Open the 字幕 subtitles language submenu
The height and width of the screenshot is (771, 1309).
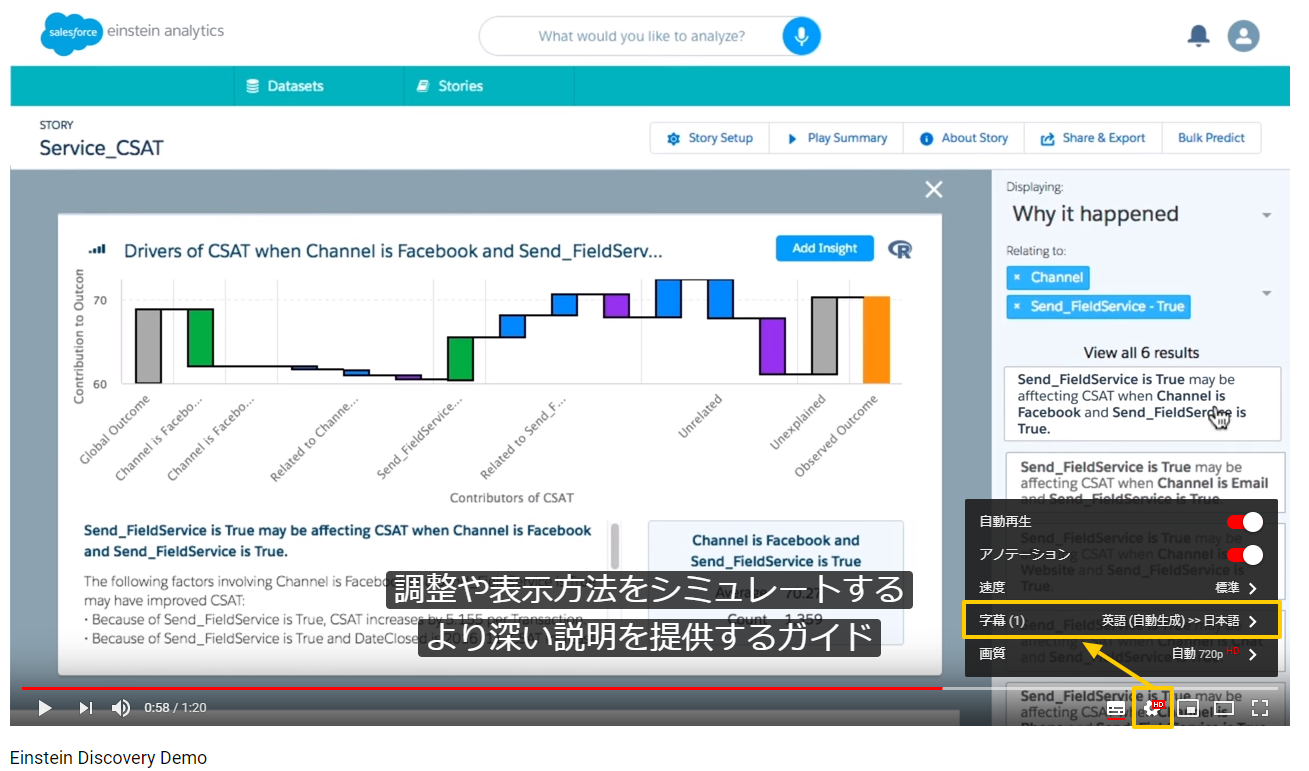click(x=1120, y=621)
